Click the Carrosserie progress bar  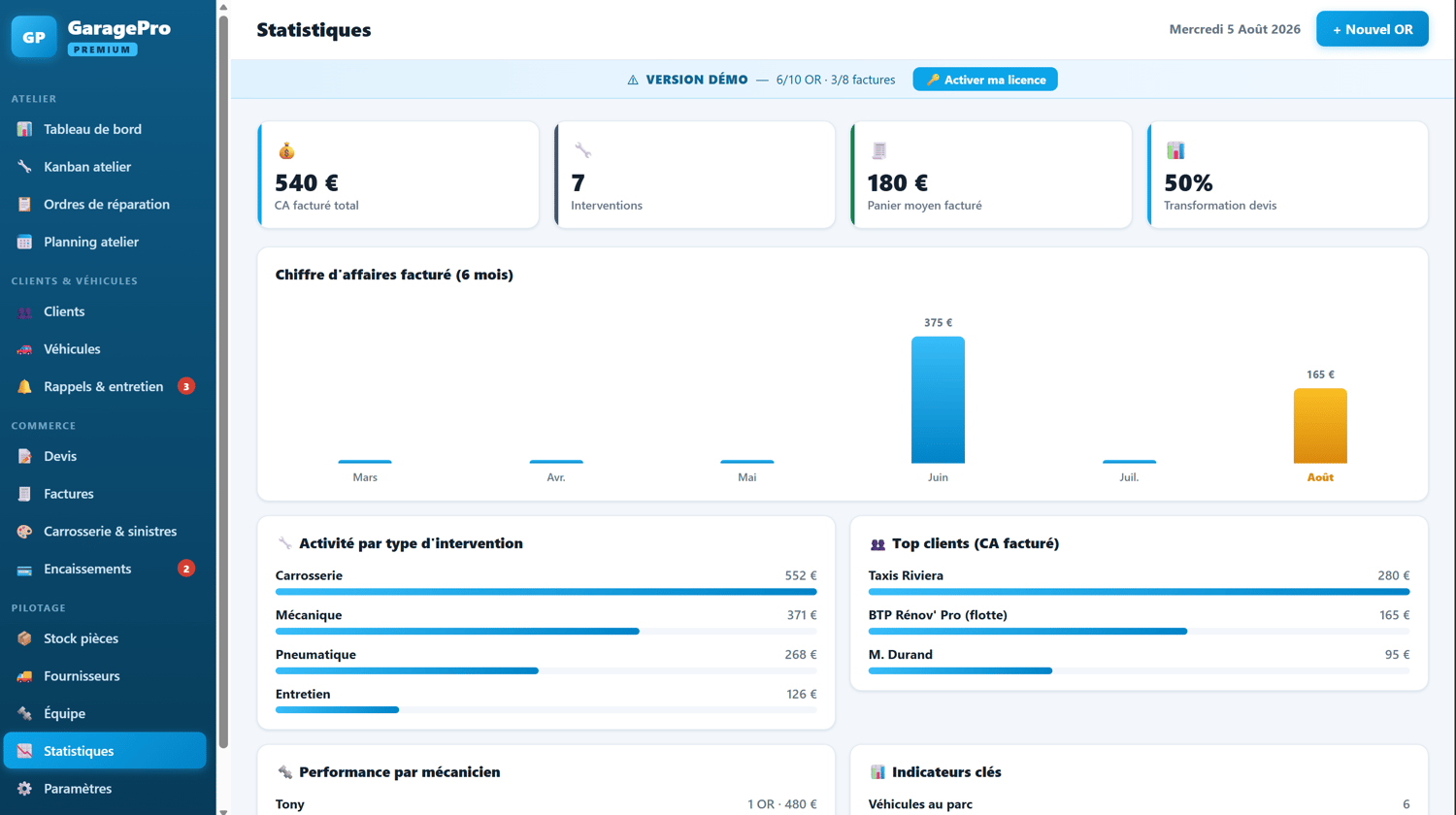(546, 592)
